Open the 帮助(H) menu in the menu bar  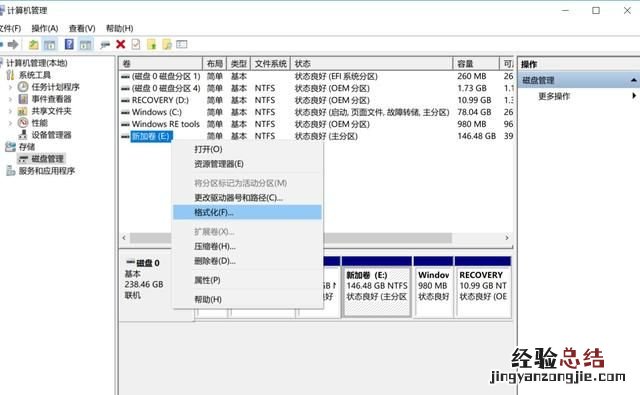click(120, 28)
